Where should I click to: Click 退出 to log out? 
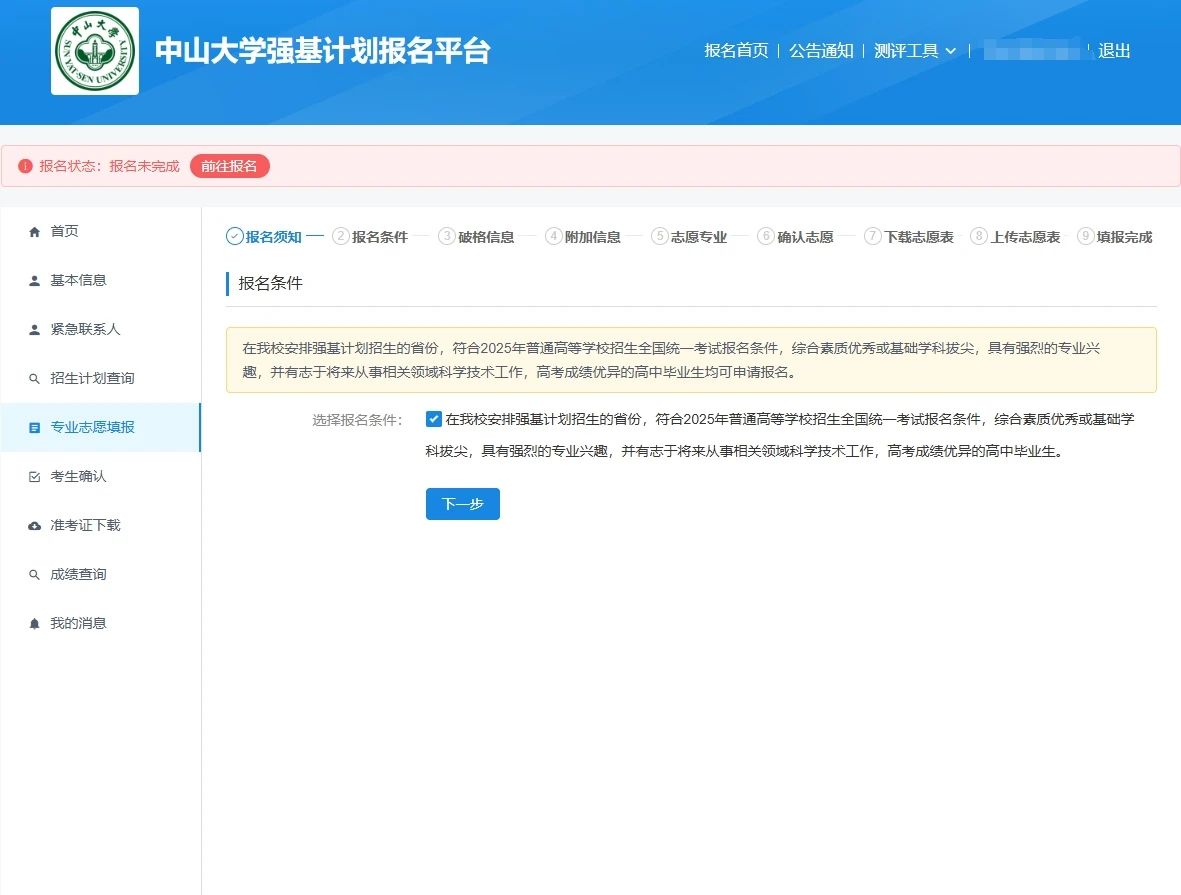(x=1114, y=50)
